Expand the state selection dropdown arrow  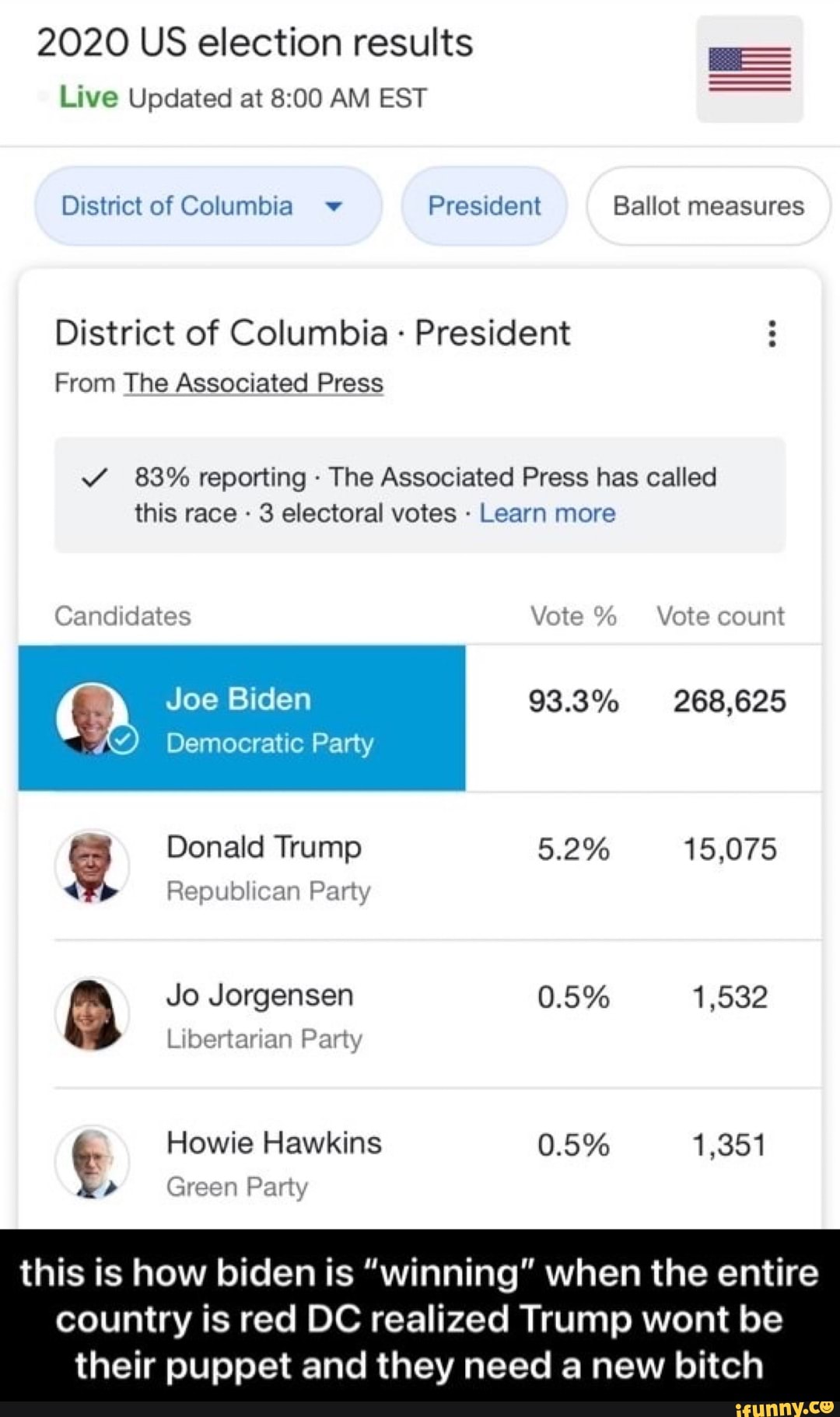pos(332,206)
